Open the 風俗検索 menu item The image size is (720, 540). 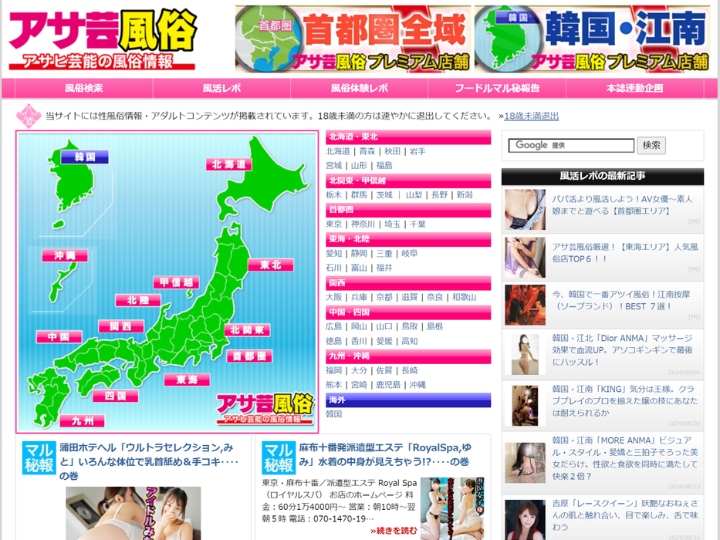pyautogui.click(x=84, y=88)
